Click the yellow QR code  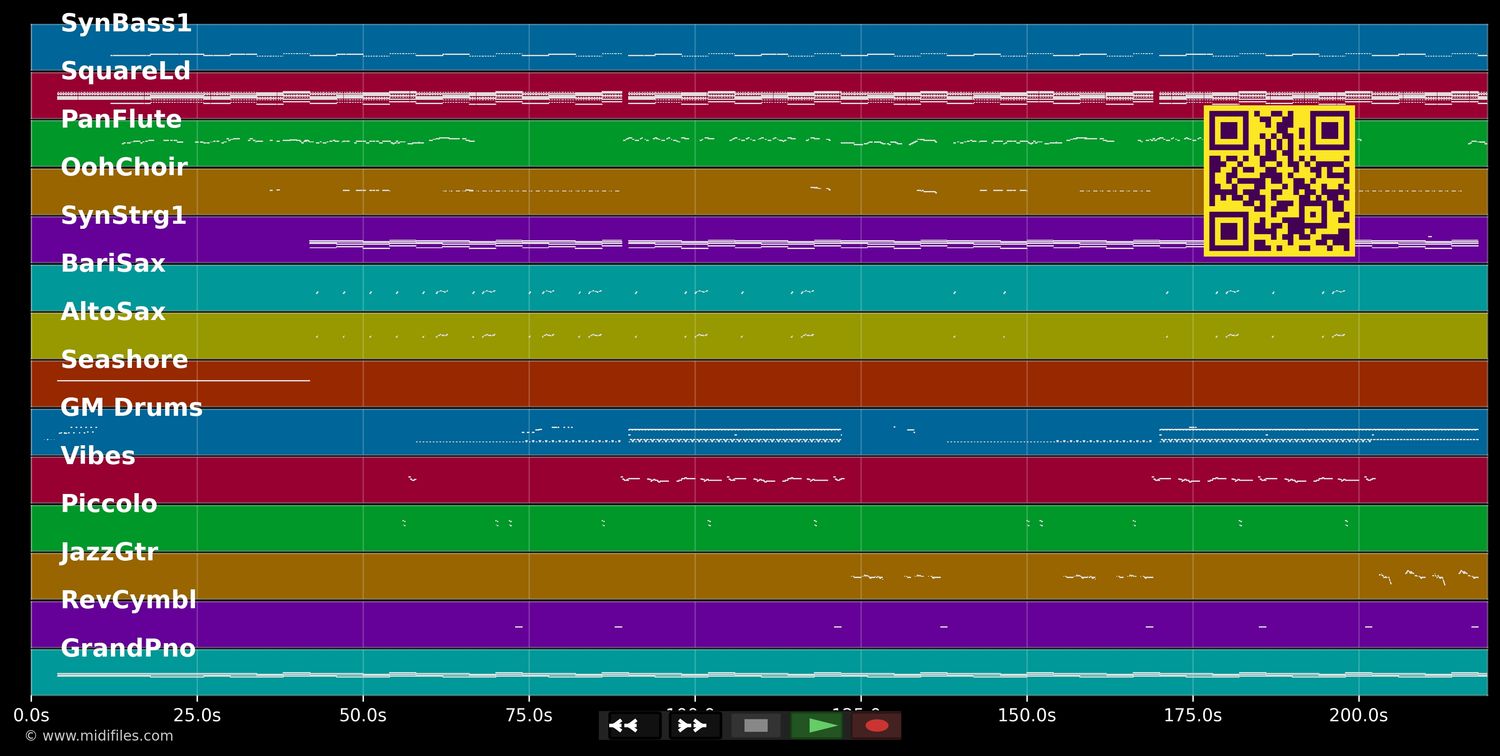tap(1279, 181)
